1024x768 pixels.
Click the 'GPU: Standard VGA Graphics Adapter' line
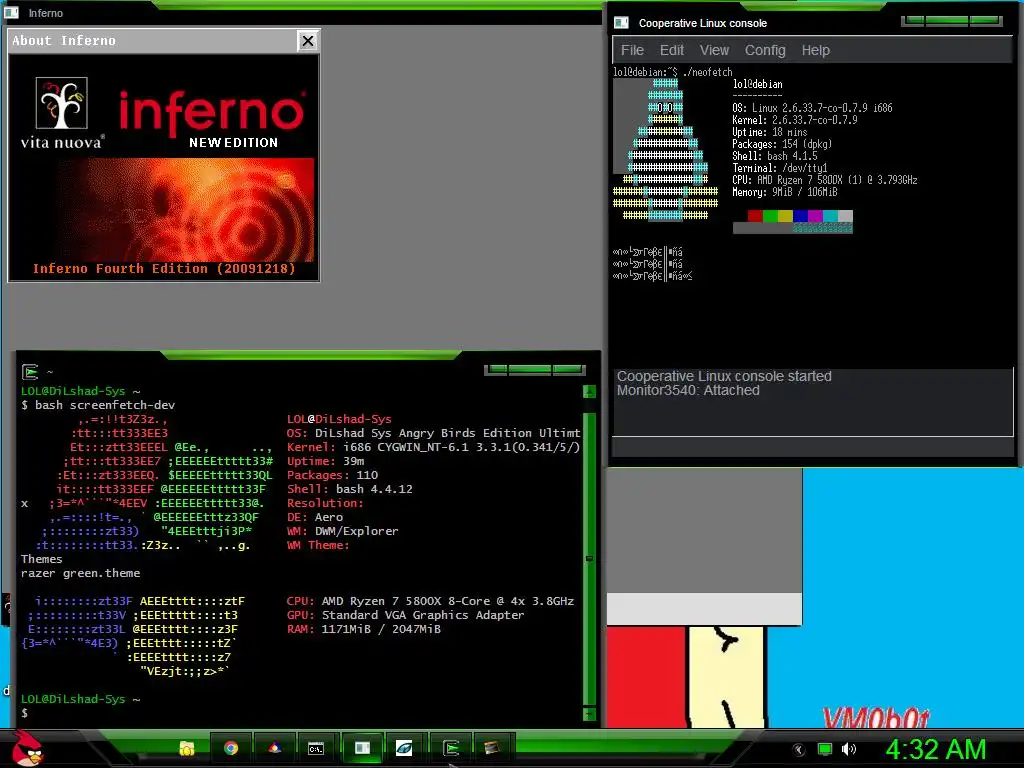405,615
